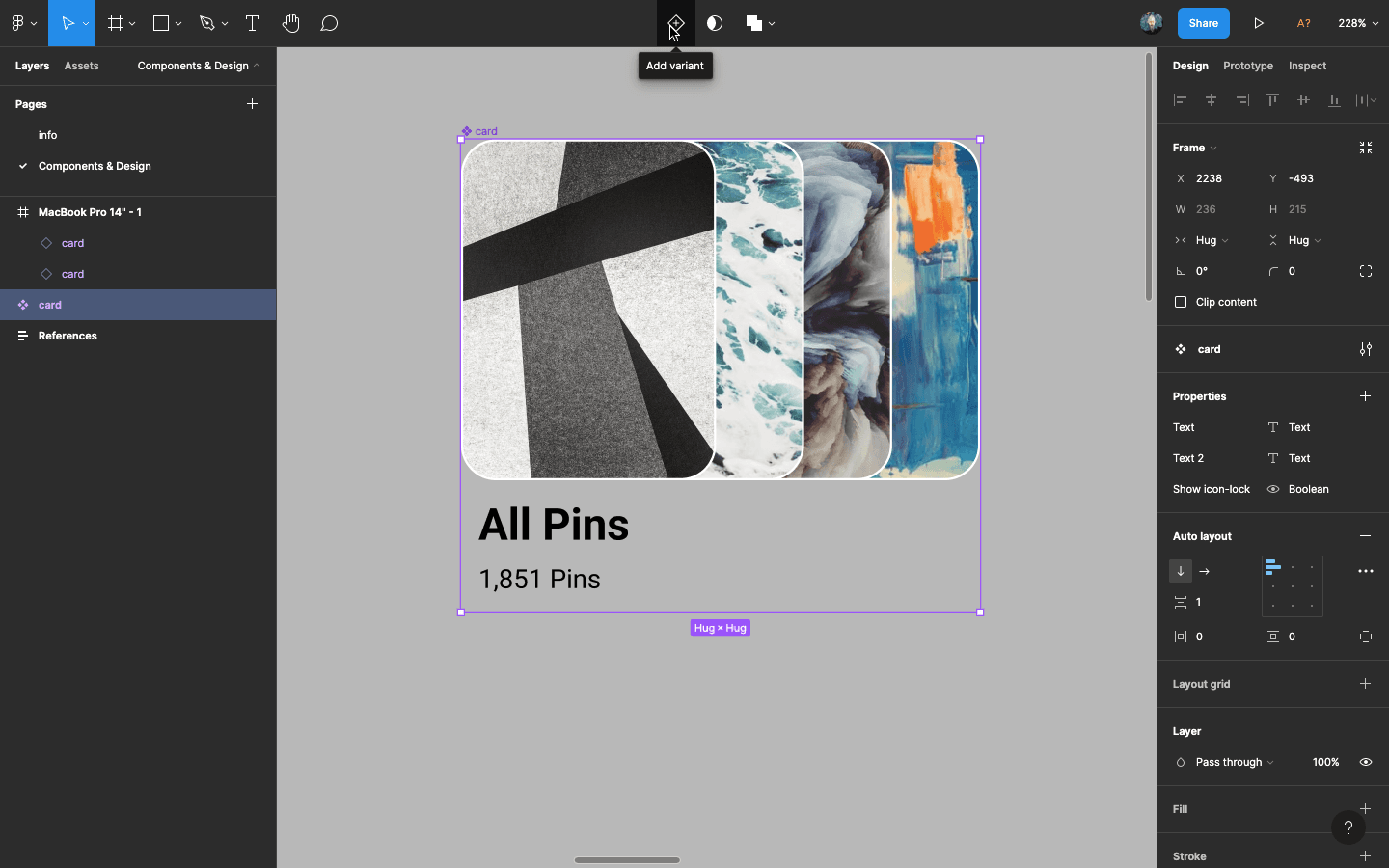Viewport: 1389px width, 868px height.
Task: Remove auto layout with minus icon
Action: (1365, 536)
